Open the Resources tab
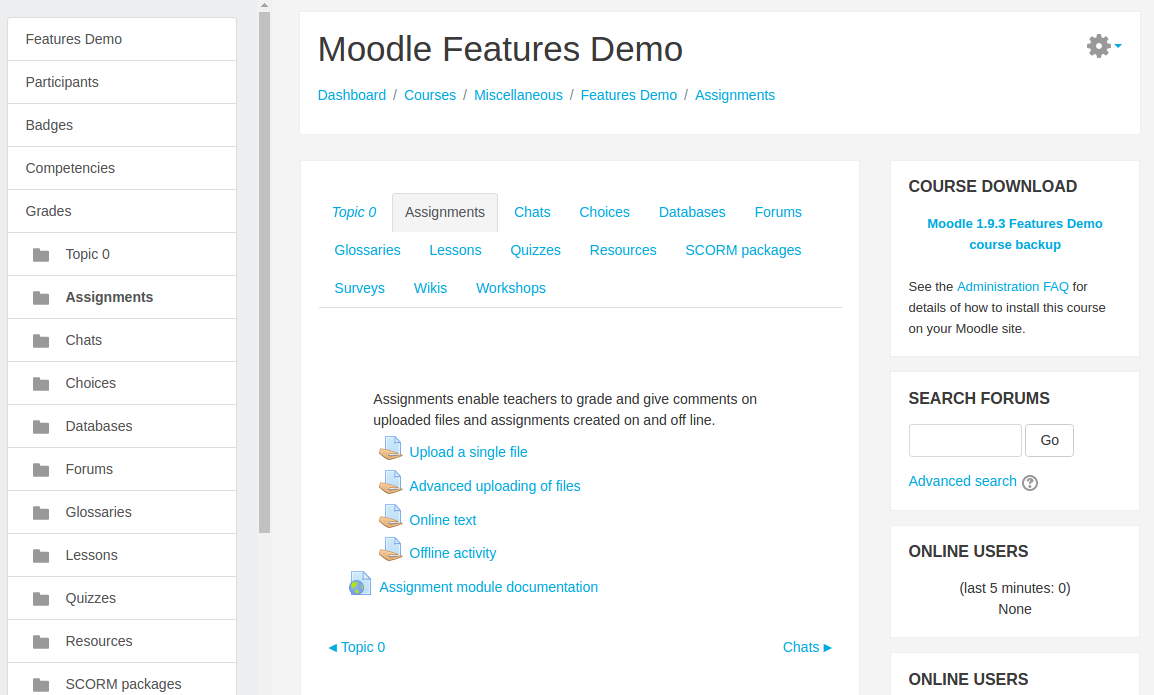Image resolution: width=1154 pixels, height=695 pixels. coord(623,250)
